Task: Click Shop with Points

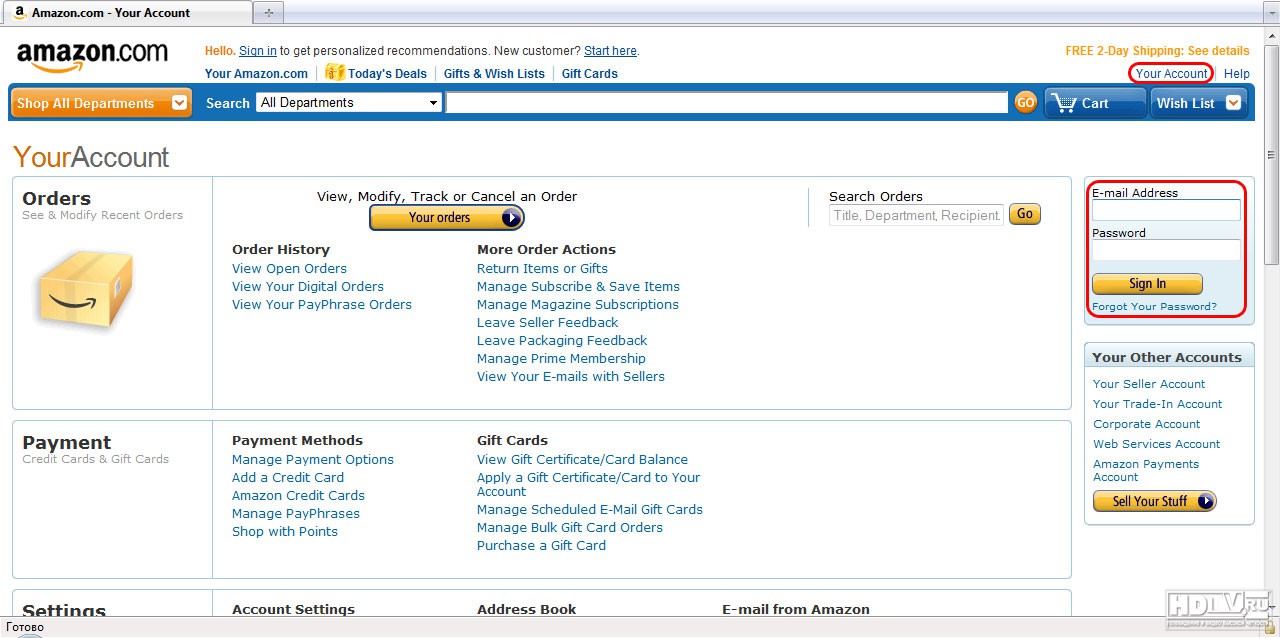Action: (x=285, y=532)
